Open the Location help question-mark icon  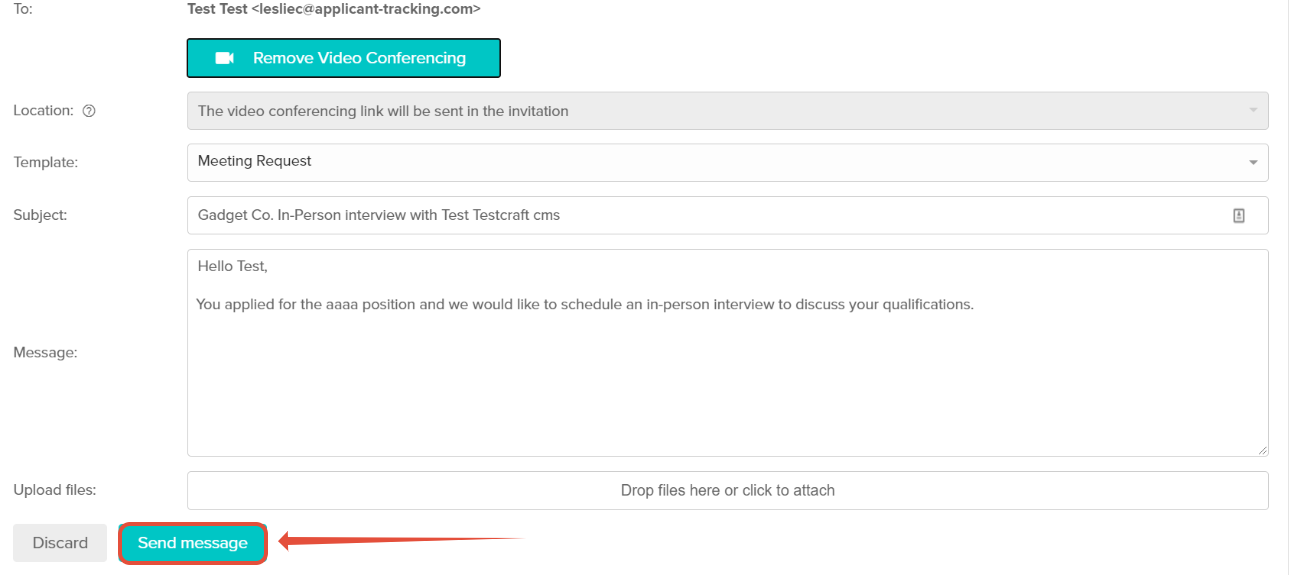[x=89, y=111]
